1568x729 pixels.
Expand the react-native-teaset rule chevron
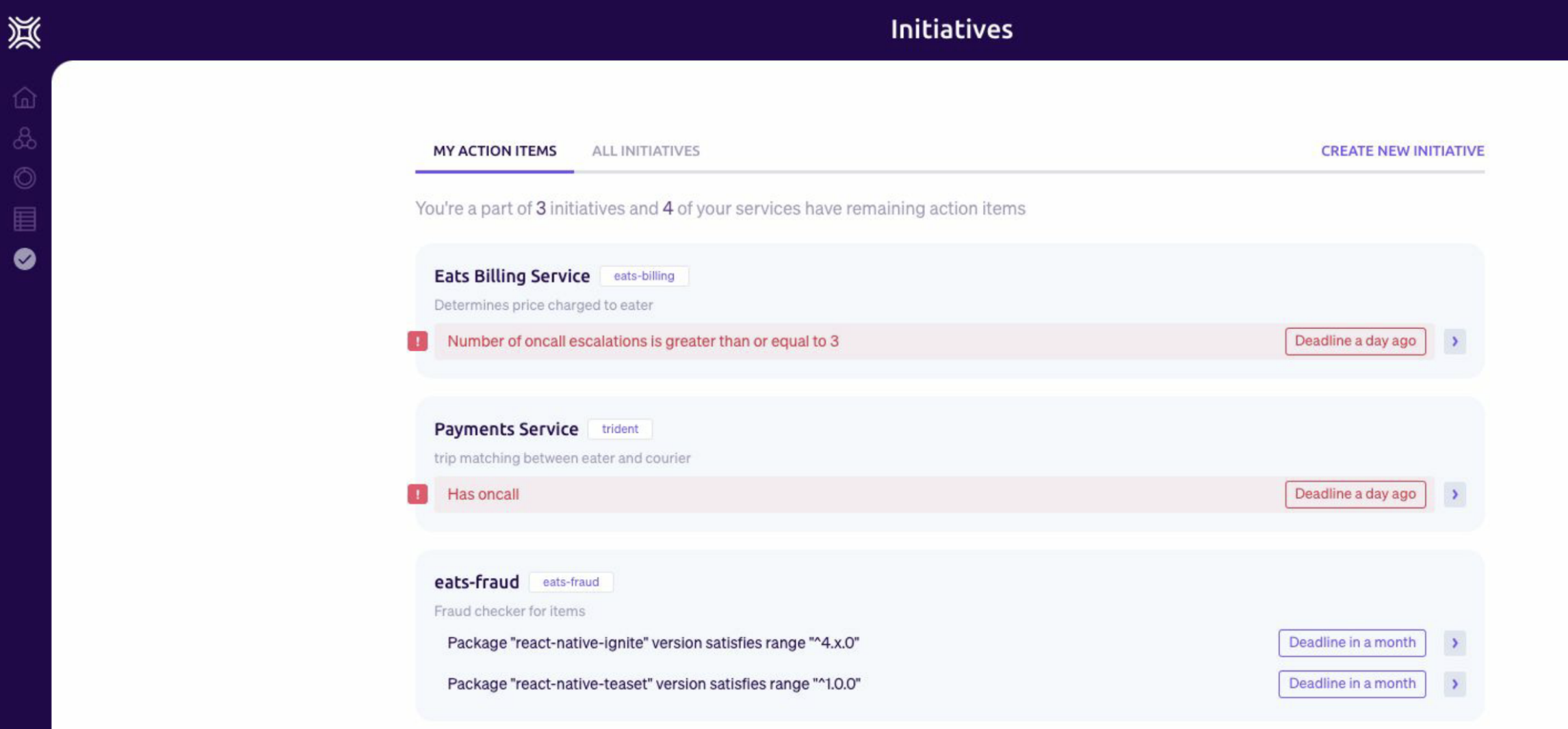pos(1455,684)
